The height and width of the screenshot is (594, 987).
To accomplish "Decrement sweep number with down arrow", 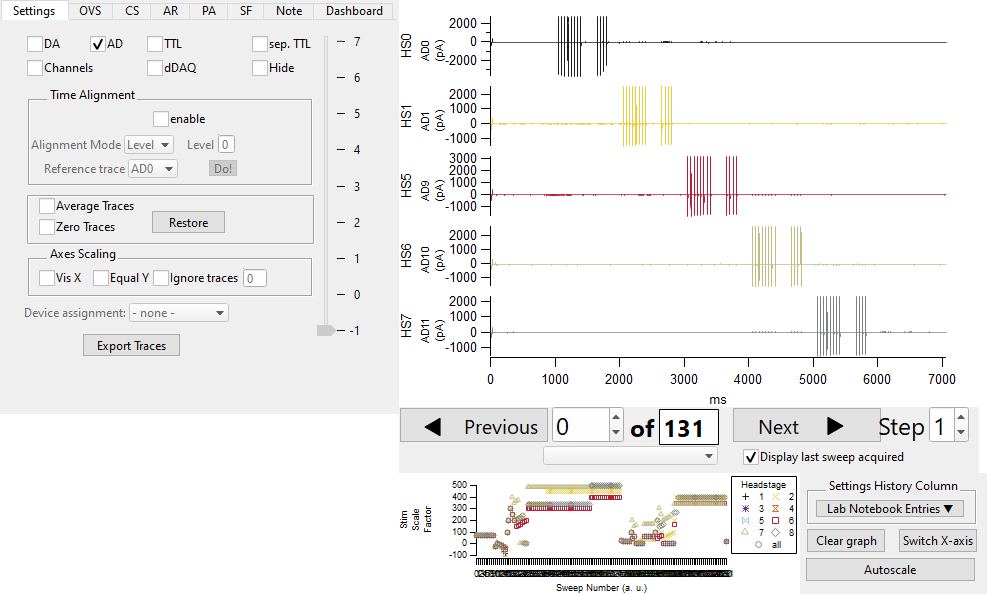I will pos(616,434).
